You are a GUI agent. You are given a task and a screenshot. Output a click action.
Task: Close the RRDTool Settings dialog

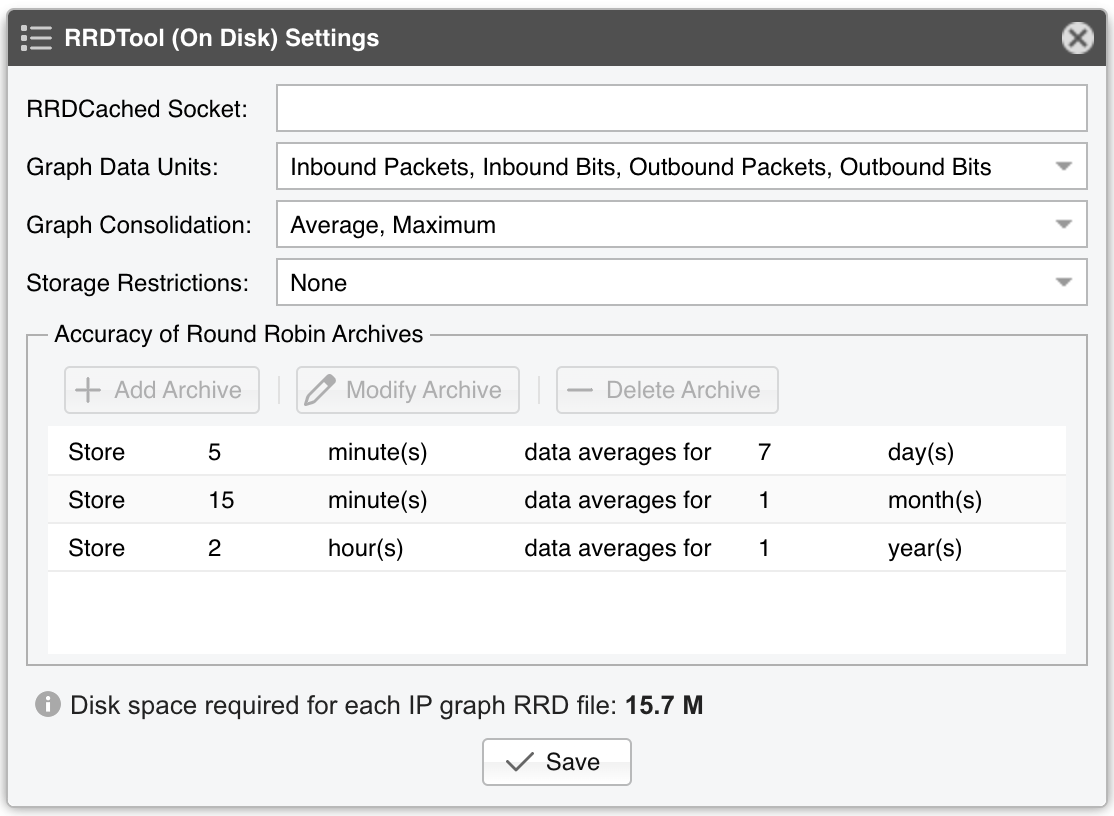(x=1077, y=38)
